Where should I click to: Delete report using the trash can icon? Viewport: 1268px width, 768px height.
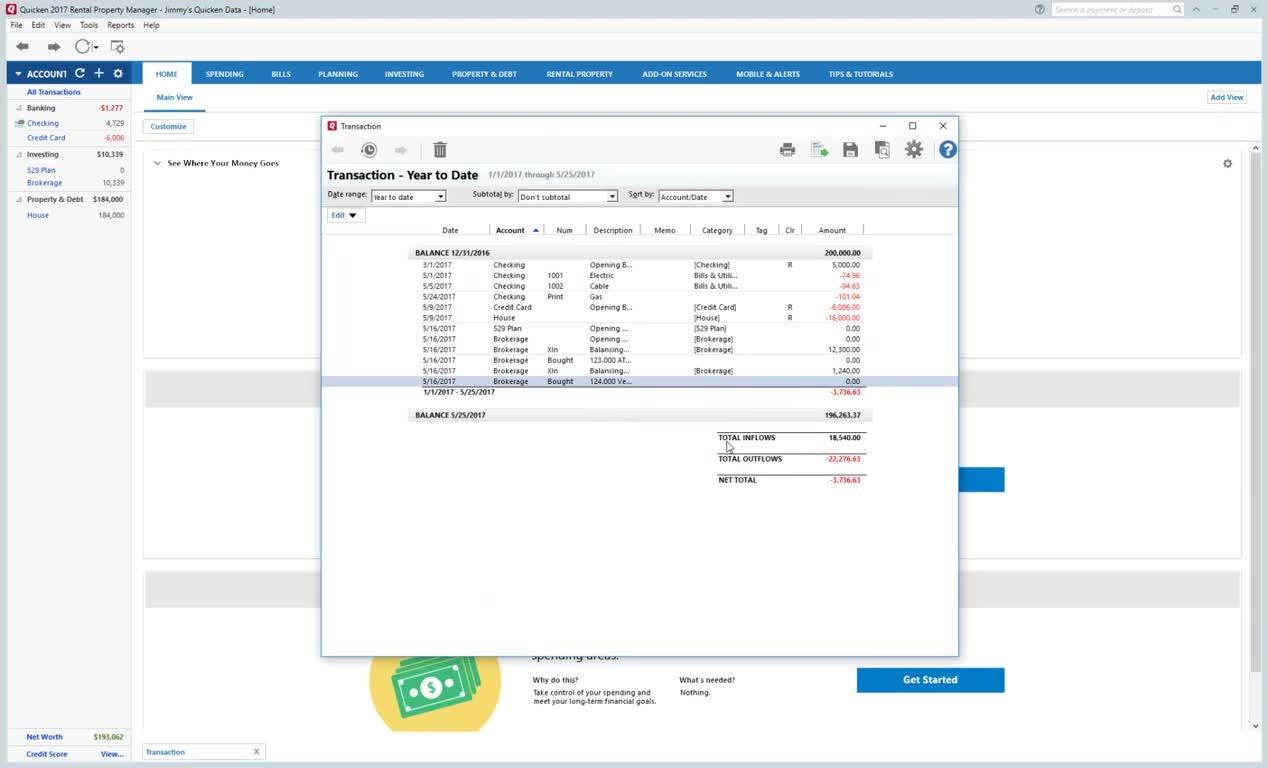440,150
